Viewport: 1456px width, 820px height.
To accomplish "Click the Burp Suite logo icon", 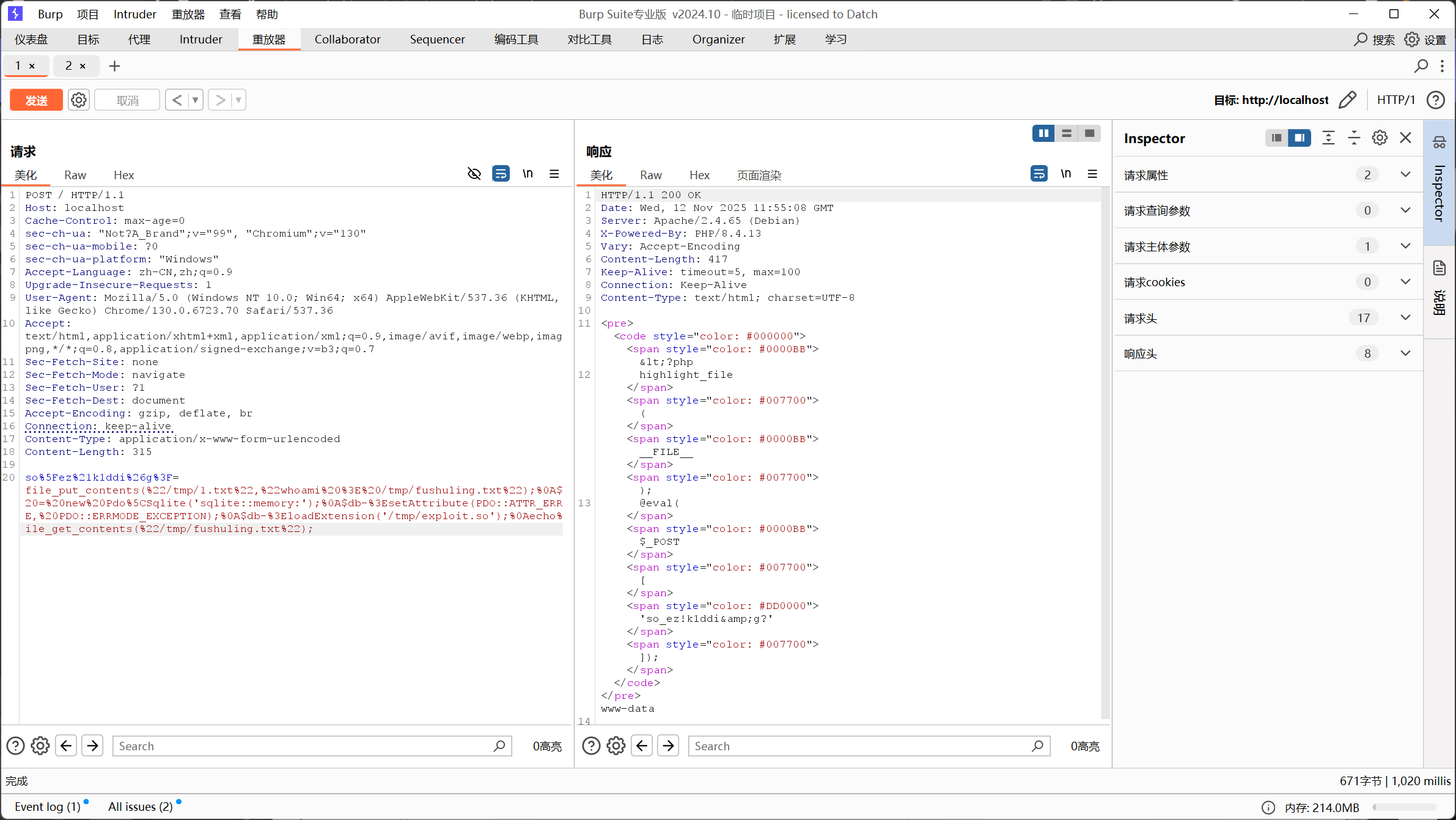I will point(15,13).
